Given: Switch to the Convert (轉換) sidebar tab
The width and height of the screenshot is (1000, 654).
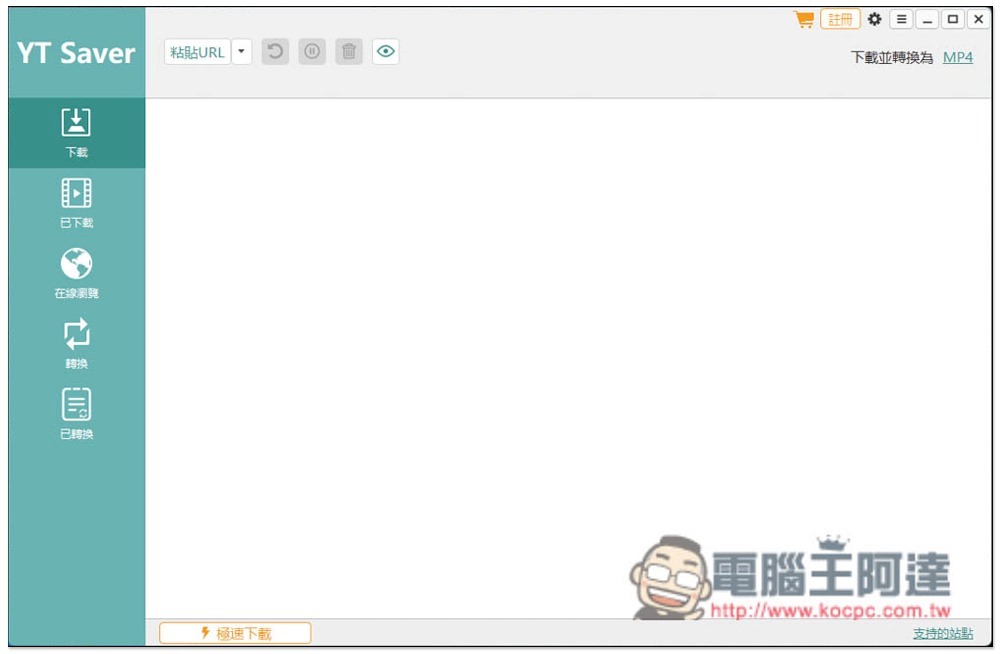Looking at the screenshot, I should click(77, 343).
